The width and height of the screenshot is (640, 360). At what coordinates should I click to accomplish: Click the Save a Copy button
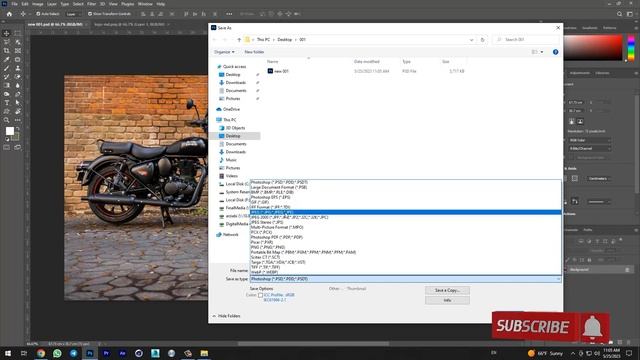pos(447,290)
